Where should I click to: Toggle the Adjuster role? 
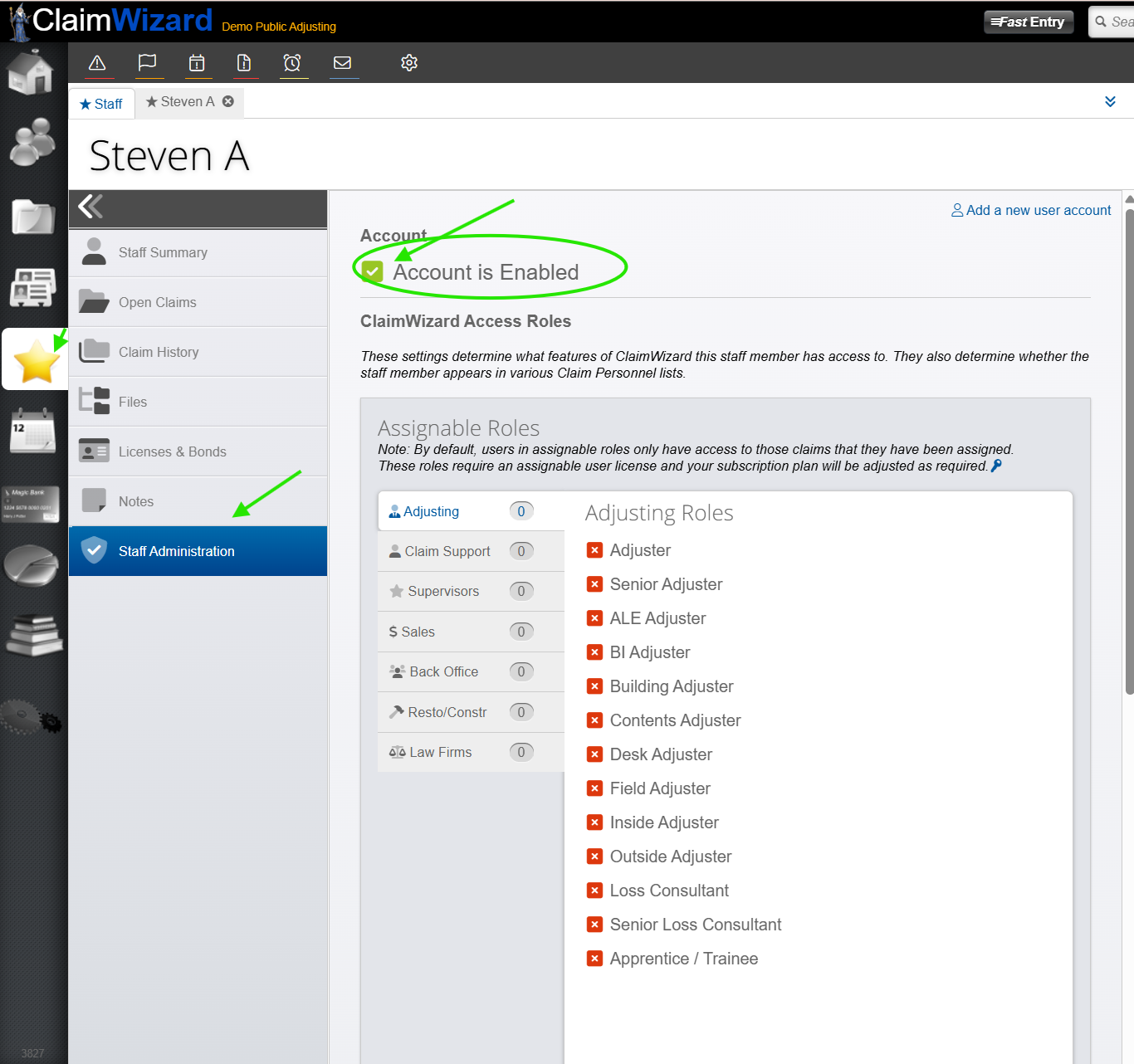(x=594, y=550)
